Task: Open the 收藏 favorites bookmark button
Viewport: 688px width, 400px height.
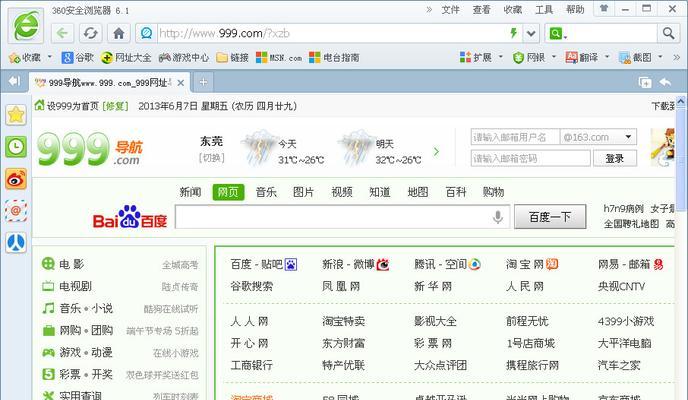Action: (25, 57)
